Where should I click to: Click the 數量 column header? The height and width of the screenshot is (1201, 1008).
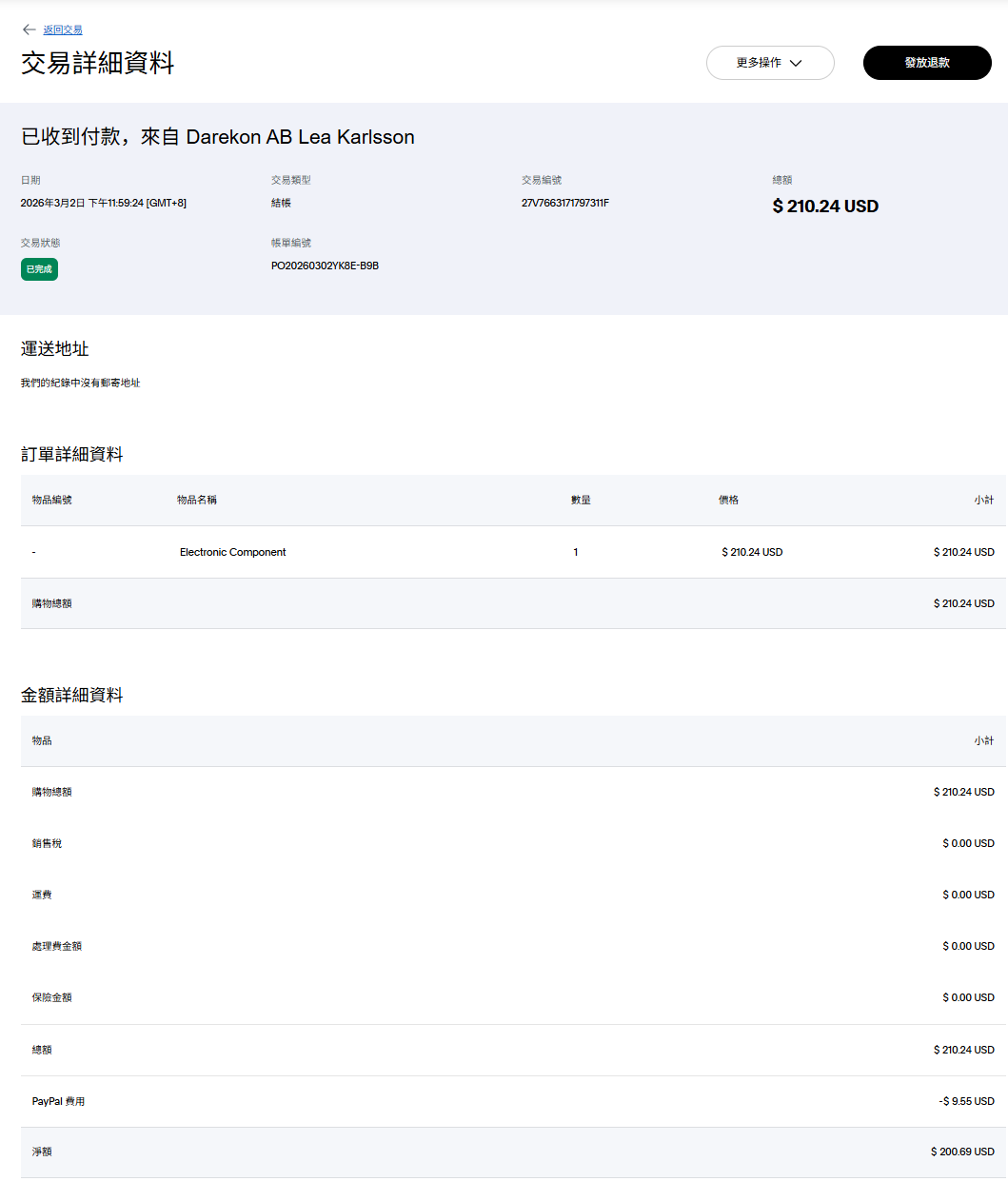point(581,500)
